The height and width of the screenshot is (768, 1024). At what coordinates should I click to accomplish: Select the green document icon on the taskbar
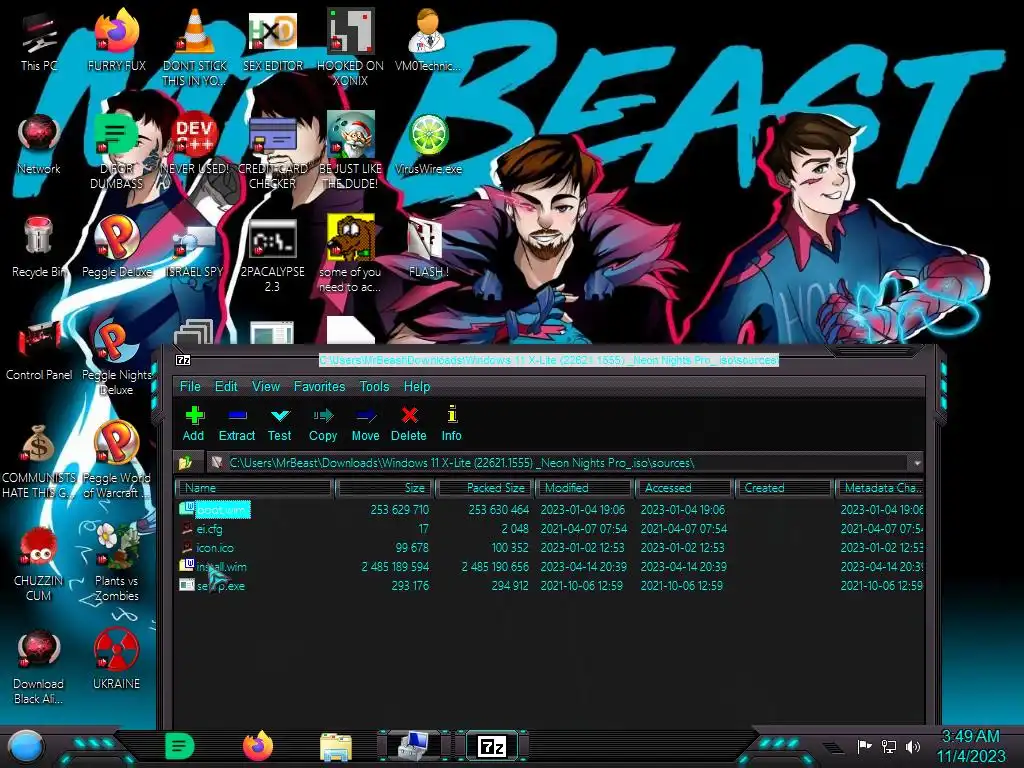180,746
